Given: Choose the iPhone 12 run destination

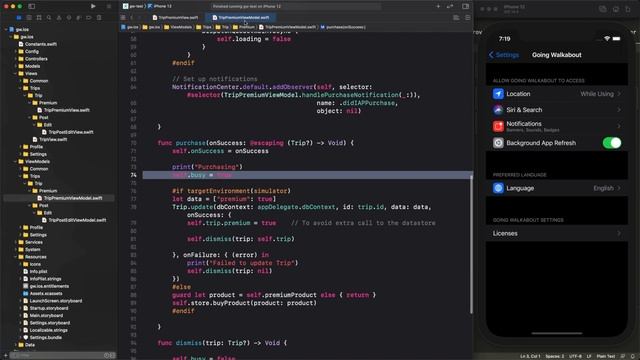Looking at the screenshot, I should point(160,6).
